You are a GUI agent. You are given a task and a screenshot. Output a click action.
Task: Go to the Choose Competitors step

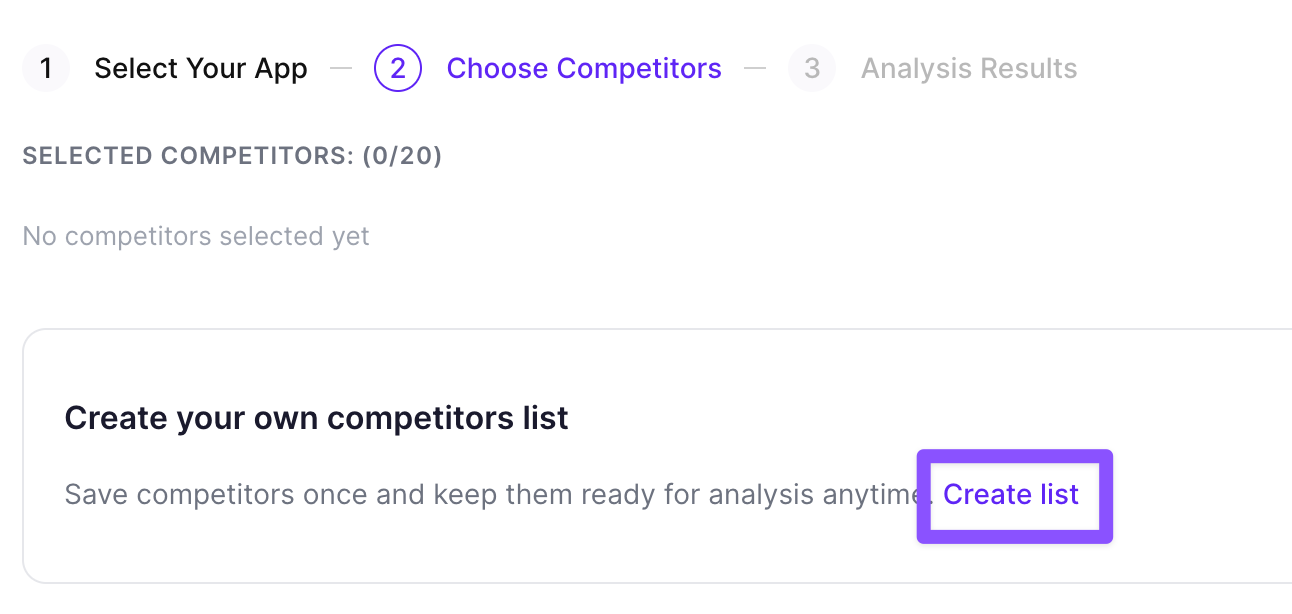click(584, 68)
